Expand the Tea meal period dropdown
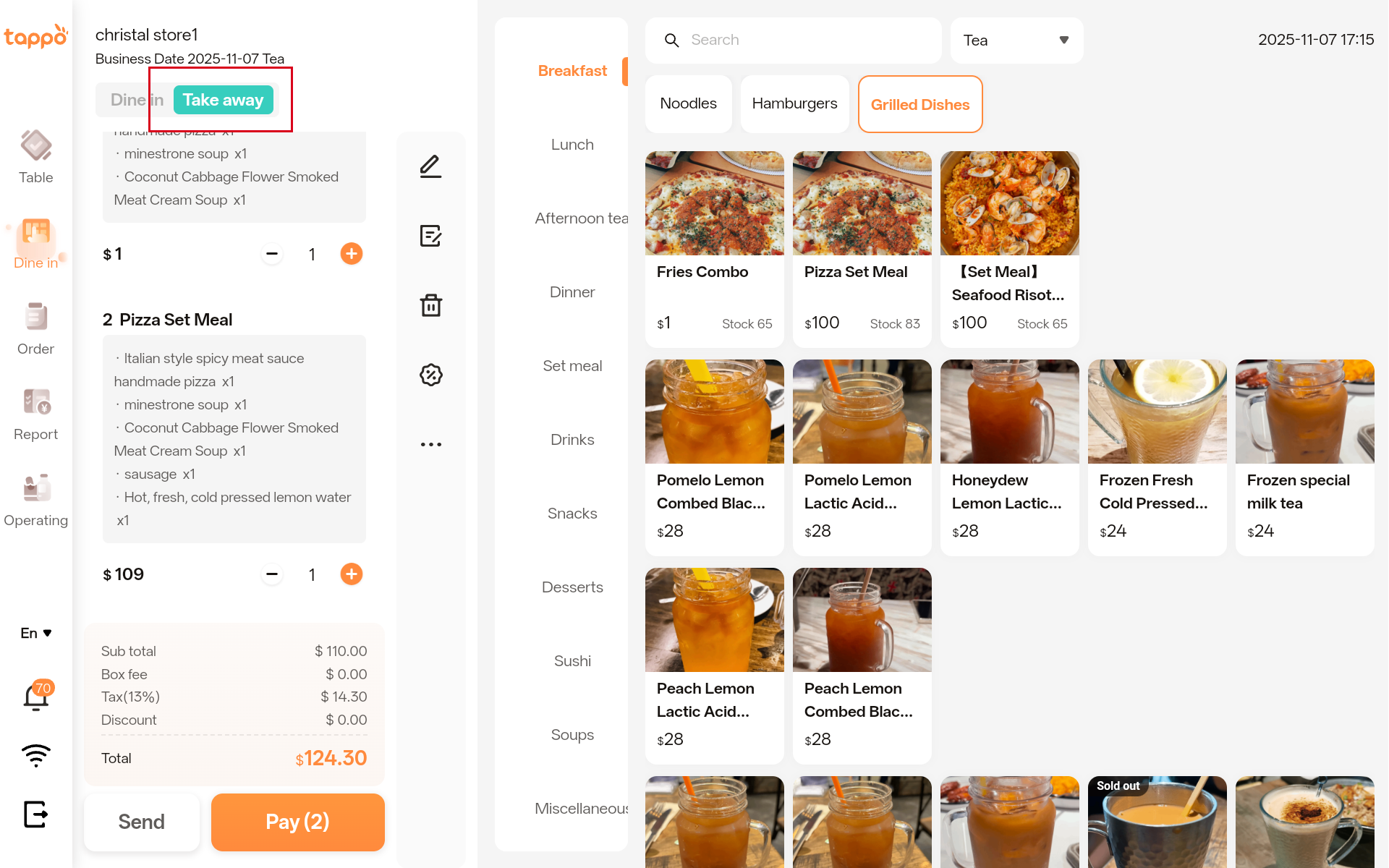This screenshot has height=868, width=1389. coord(1016,41)
